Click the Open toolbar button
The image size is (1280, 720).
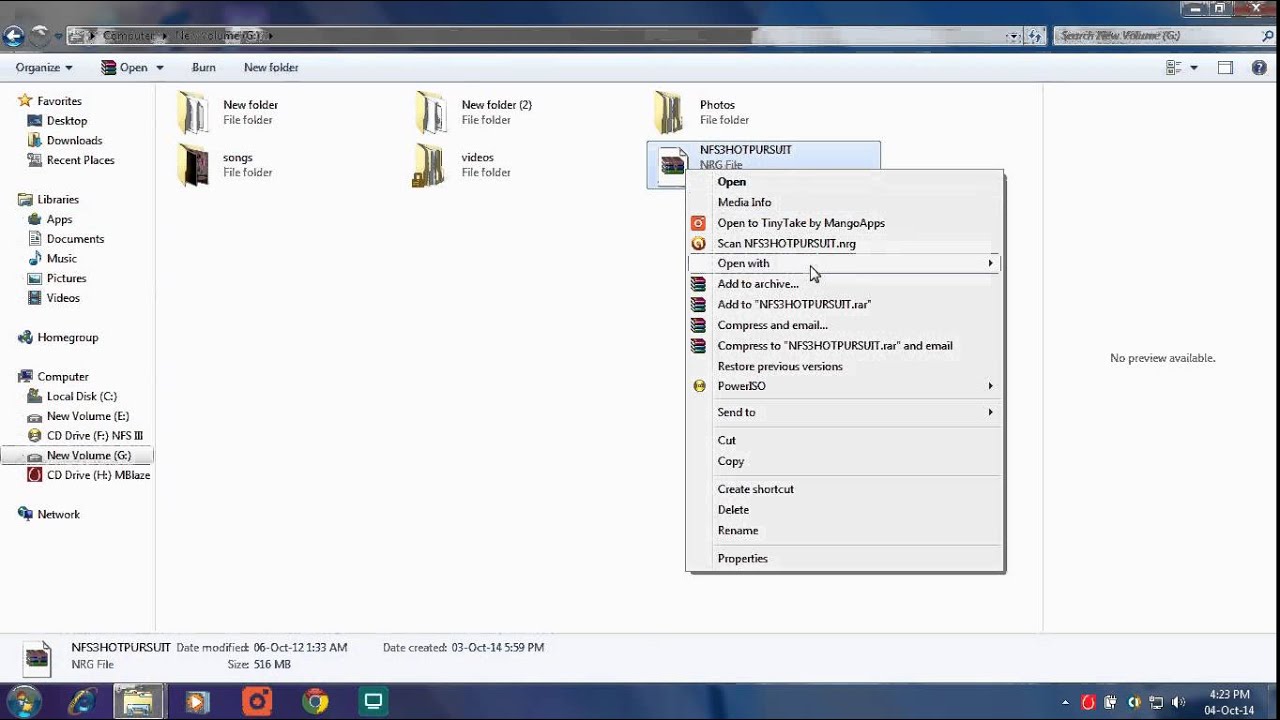tap(124, 67)
